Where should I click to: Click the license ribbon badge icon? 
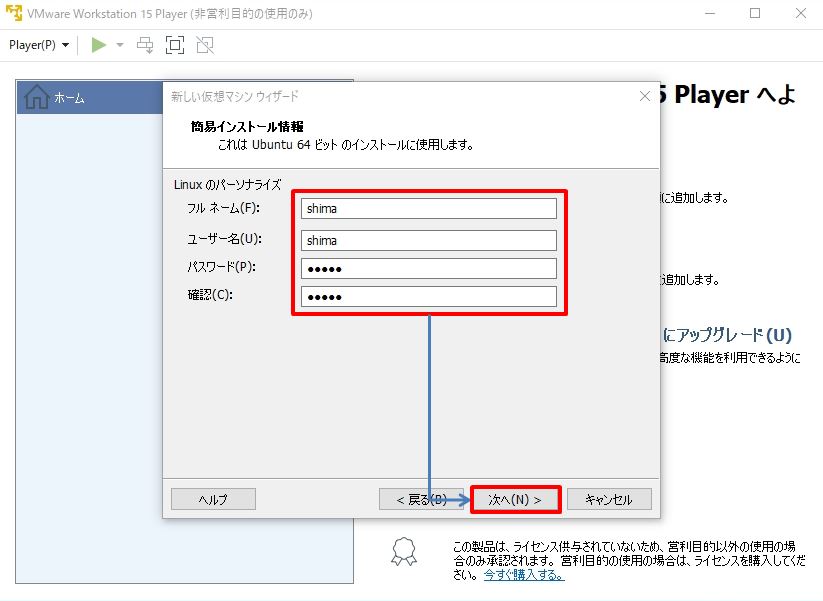404,551
